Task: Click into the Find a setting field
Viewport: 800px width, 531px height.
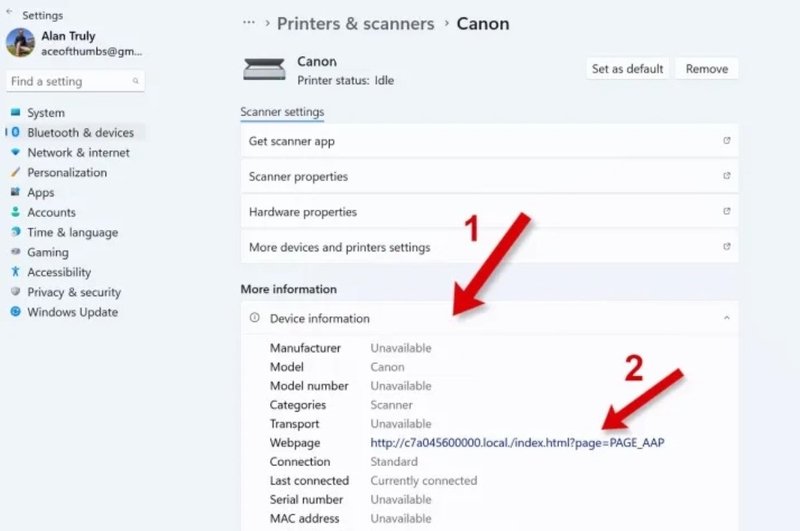Action: tap(76, 81)
